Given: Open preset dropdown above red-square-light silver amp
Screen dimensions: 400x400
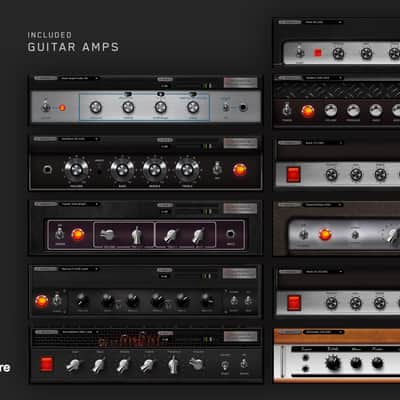Looking at the screenshot, I should (323, 22).
